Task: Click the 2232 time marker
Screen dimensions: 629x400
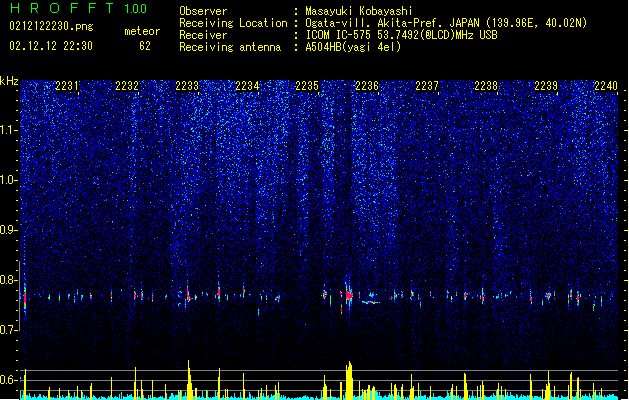Action: point(127,86)
